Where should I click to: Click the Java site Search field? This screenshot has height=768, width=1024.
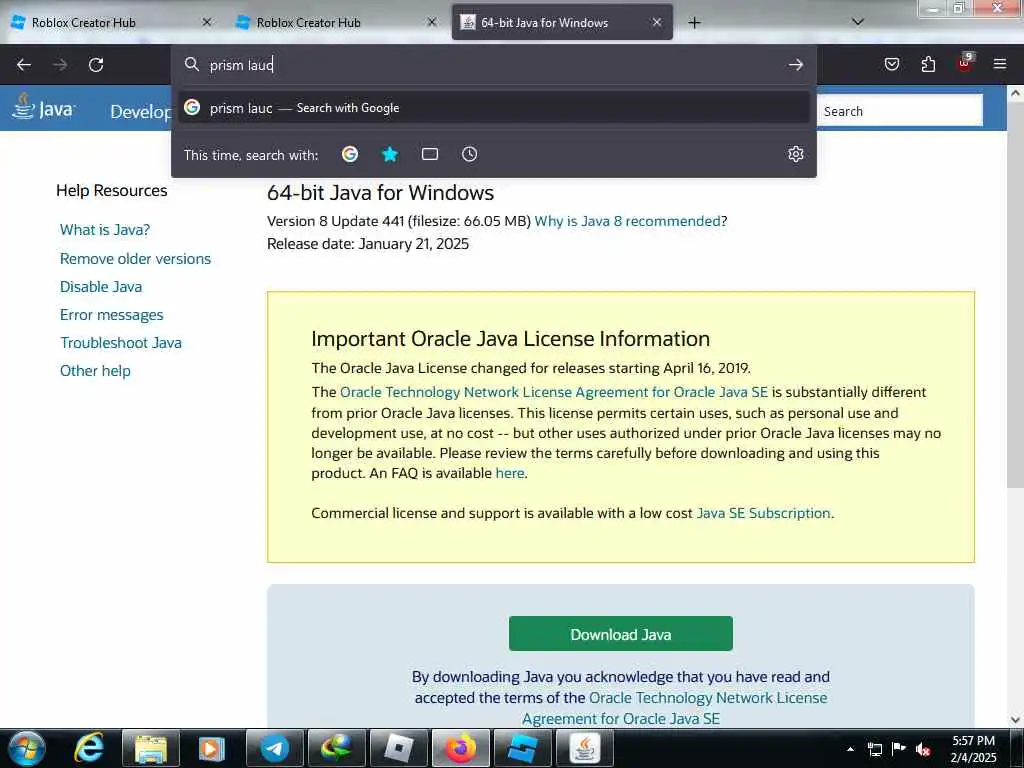[899, 111]
